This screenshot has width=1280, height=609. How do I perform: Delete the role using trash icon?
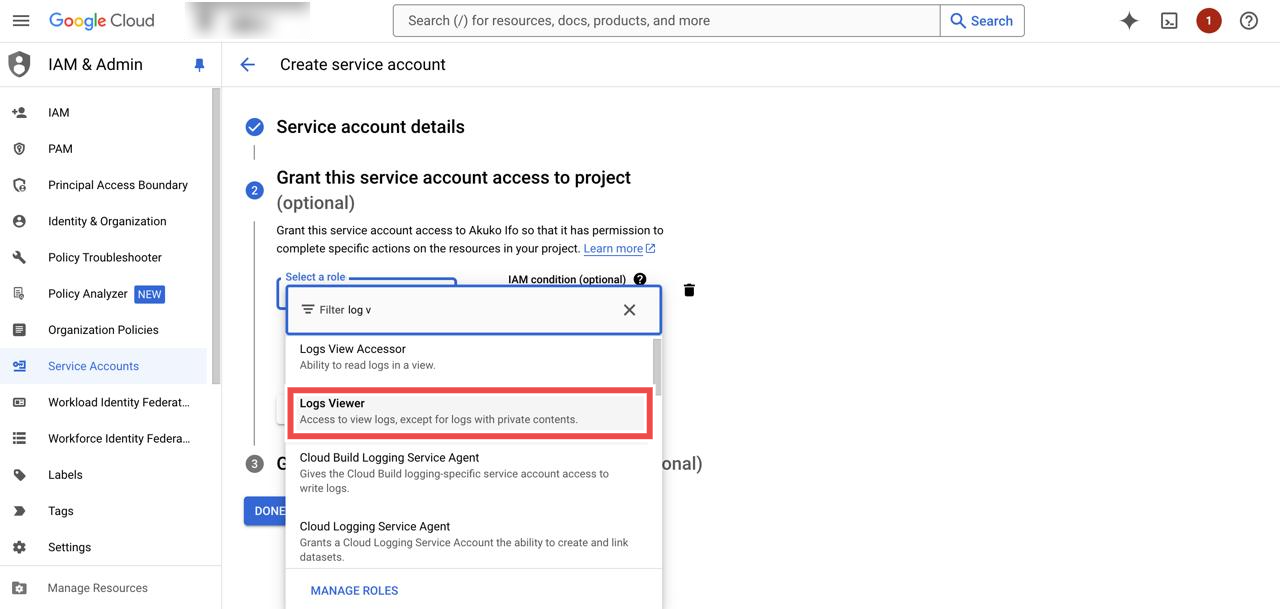pyautogui.click(x=689, y=290)
